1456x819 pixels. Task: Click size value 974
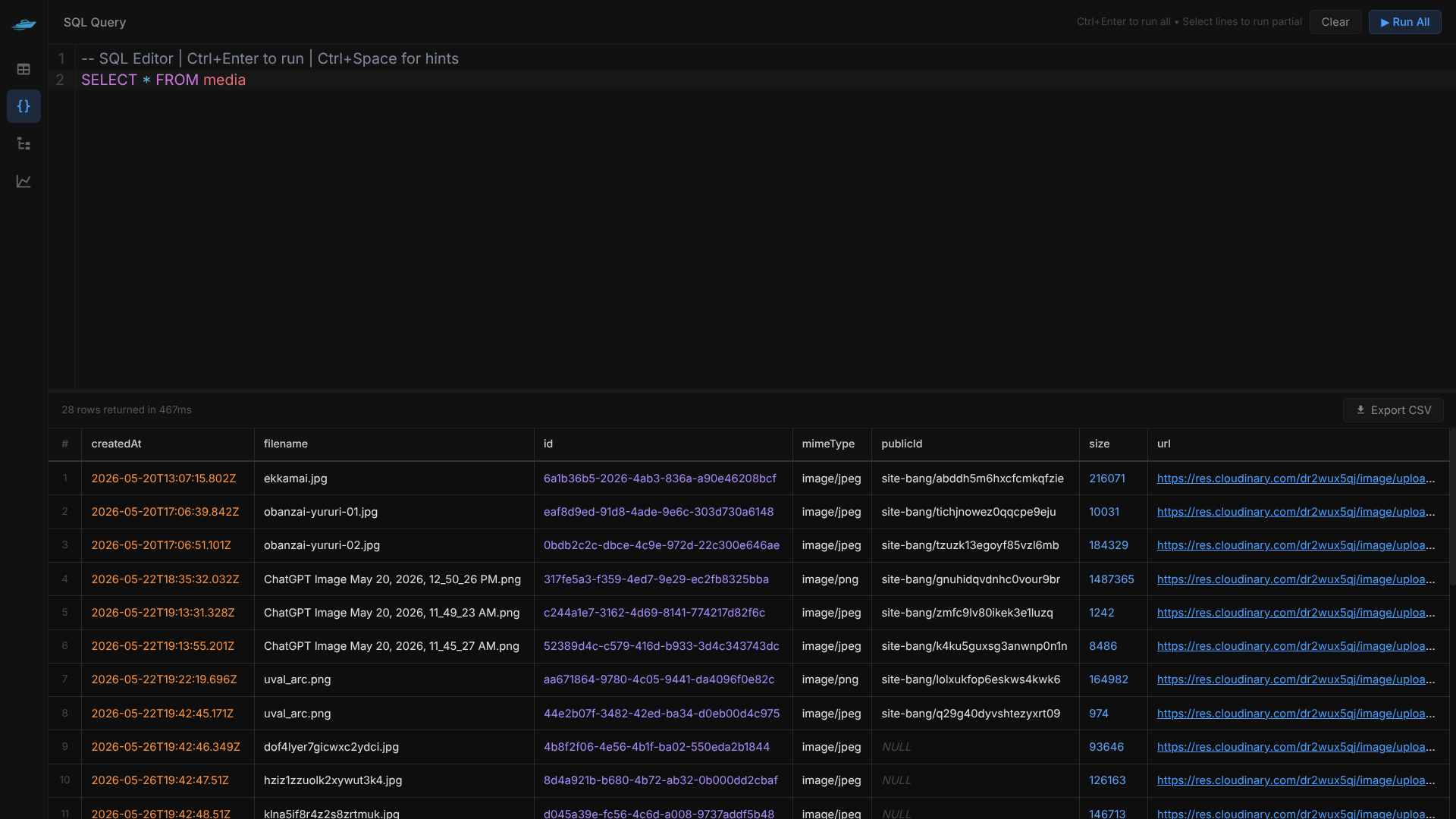pyautogui.click(x=1099, y=714)
